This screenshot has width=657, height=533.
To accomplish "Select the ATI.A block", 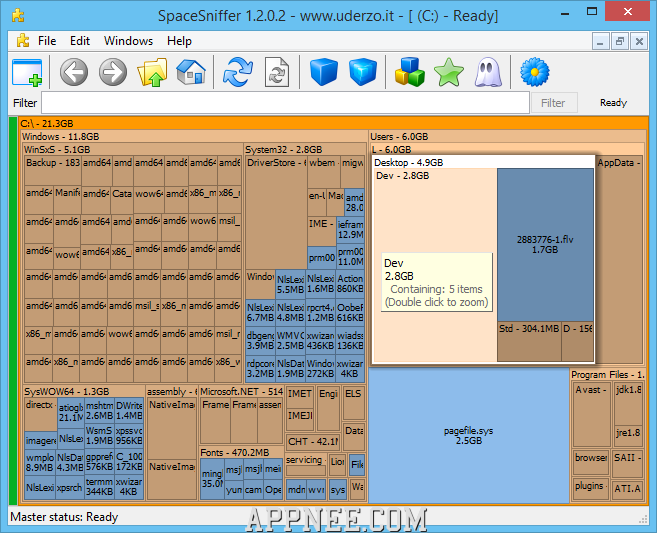I will tap(627, 489).
